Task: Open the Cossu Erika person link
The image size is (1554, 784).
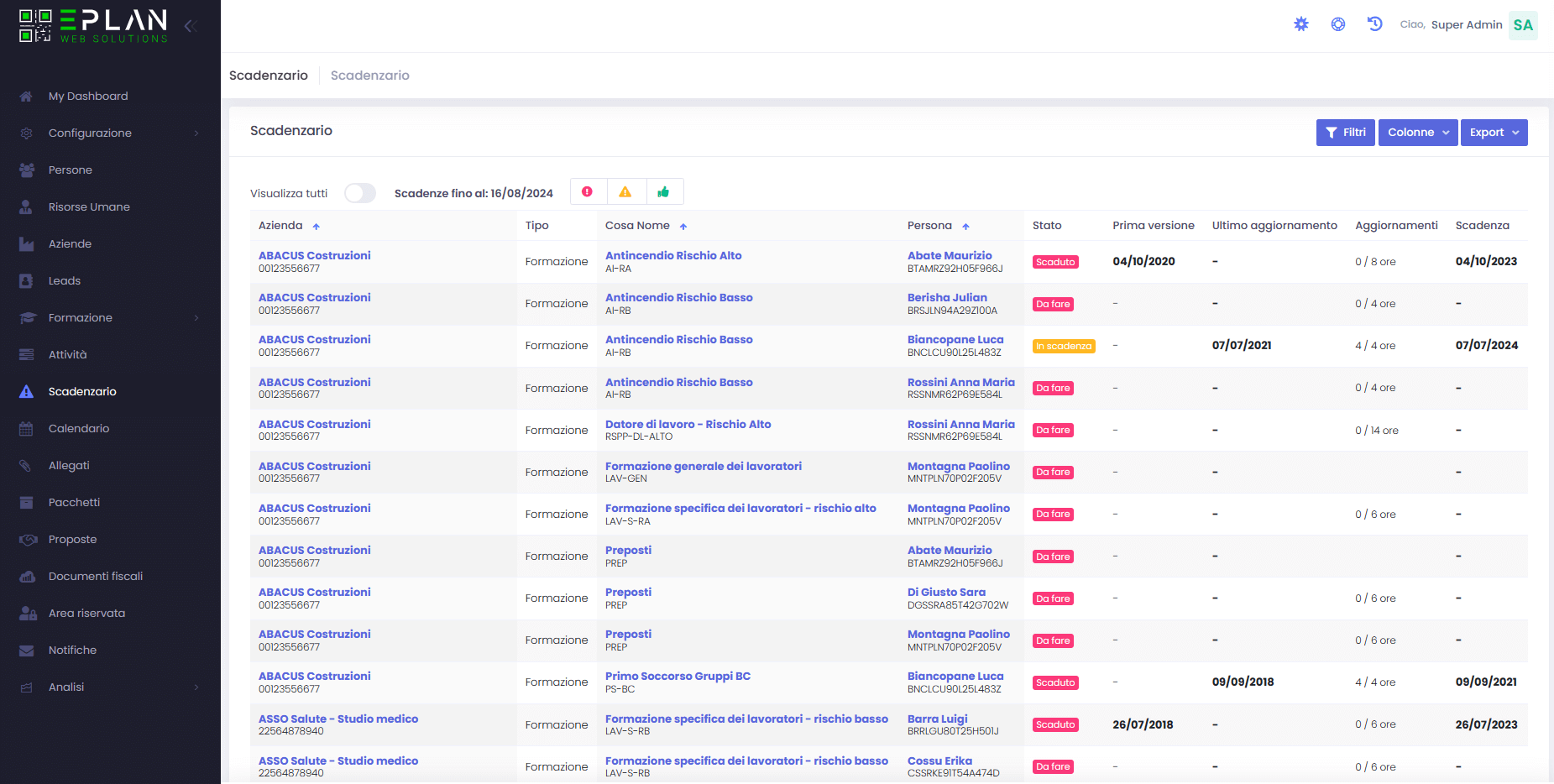Action: (939, 761)
